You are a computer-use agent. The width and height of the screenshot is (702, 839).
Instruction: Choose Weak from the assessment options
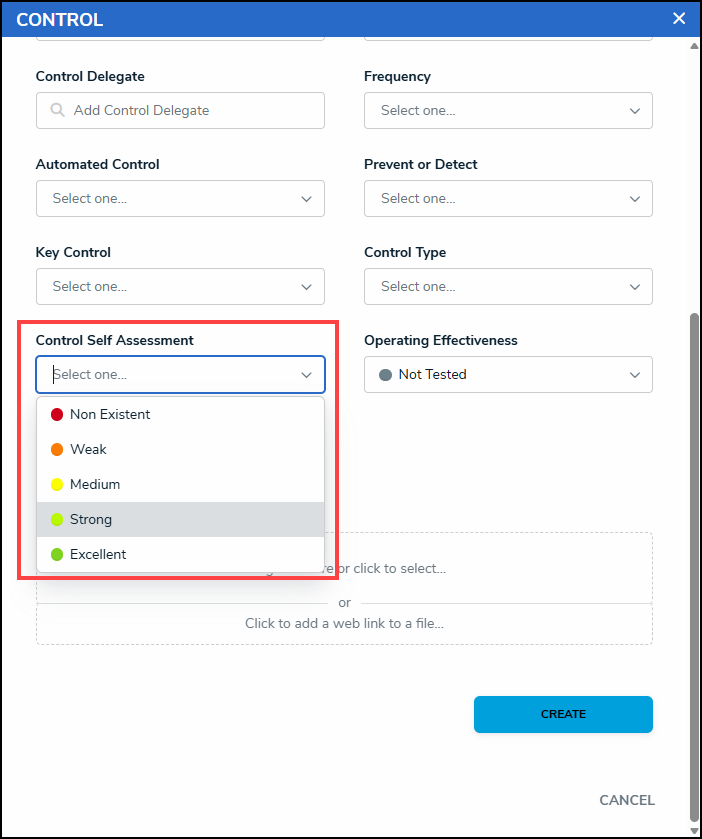pos(180,449)
